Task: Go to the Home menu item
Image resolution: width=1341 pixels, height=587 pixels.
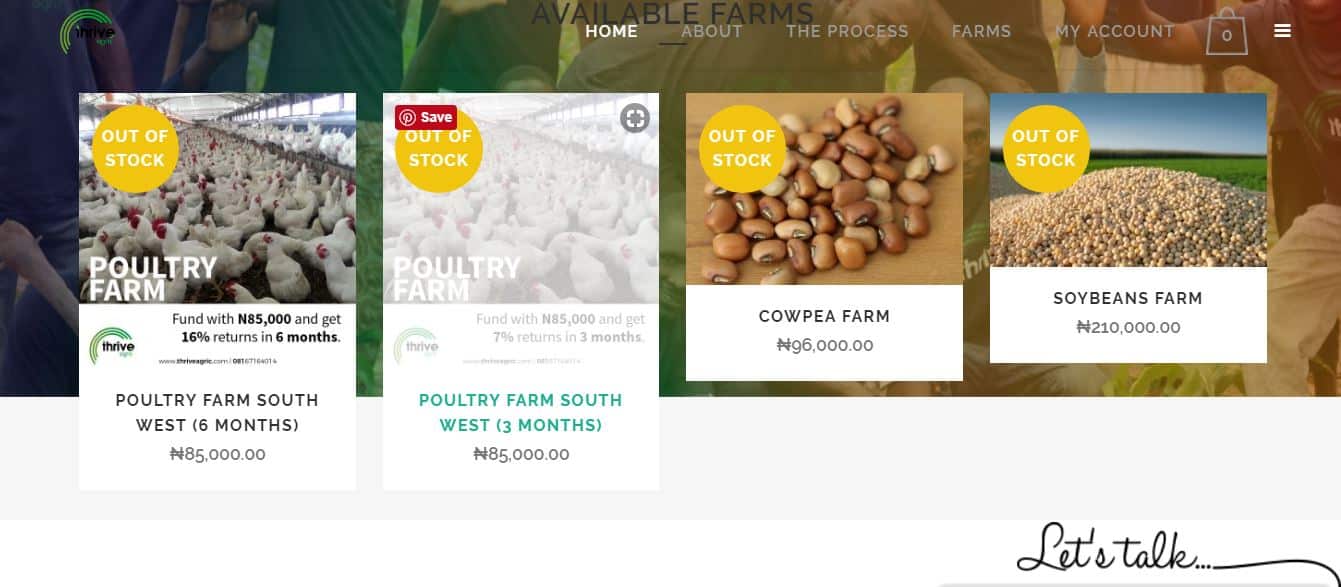Action: tap(611, 31)
